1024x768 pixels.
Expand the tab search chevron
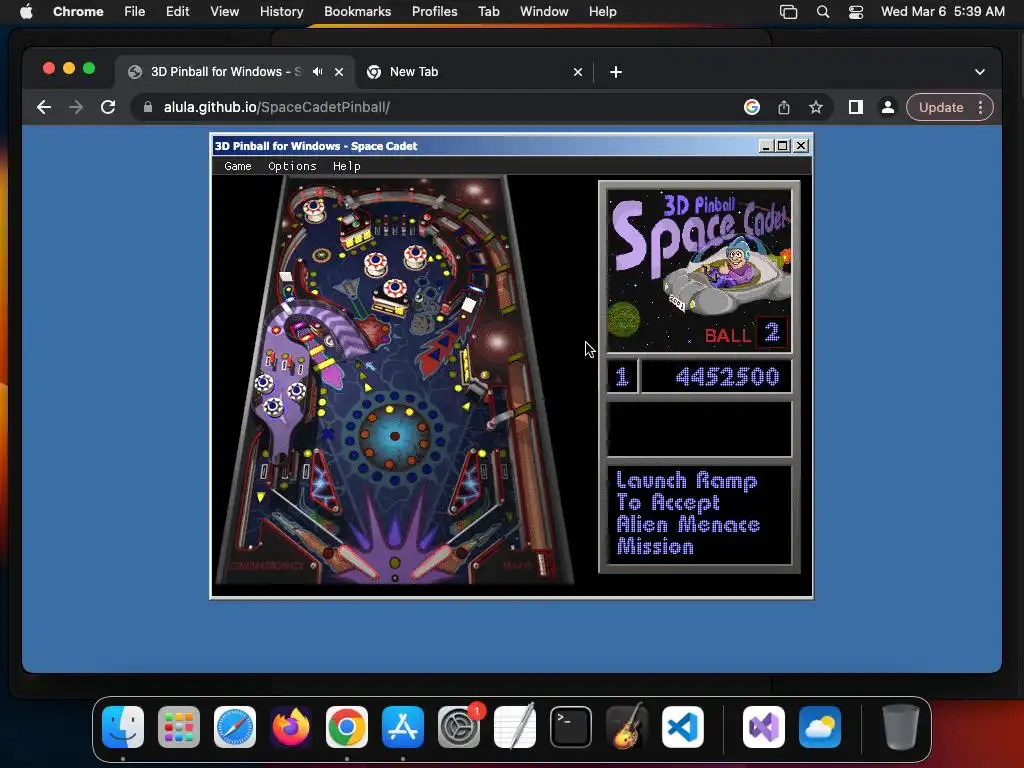(x=980, y=72)
